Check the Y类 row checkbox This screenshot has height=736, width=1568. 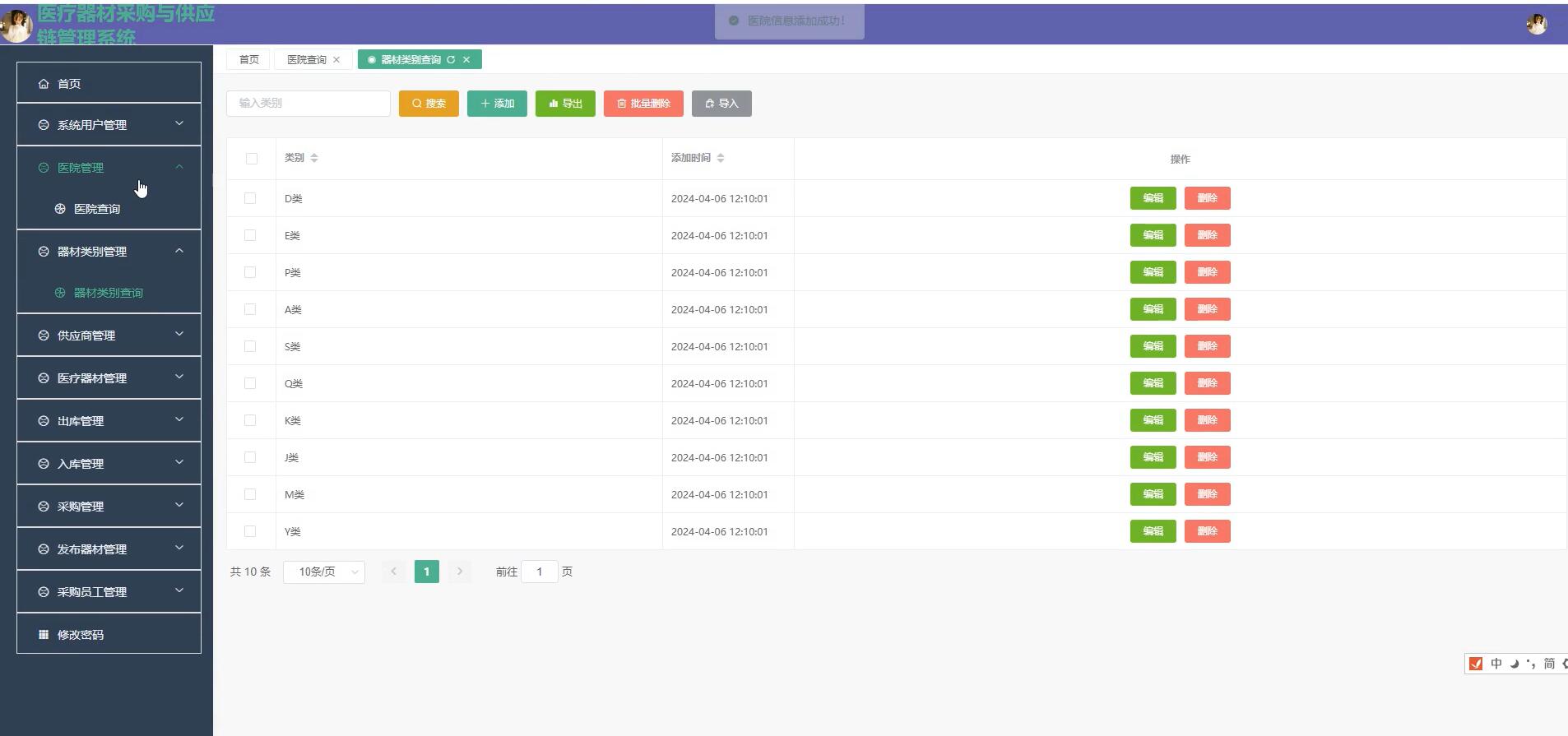(250, 531)
